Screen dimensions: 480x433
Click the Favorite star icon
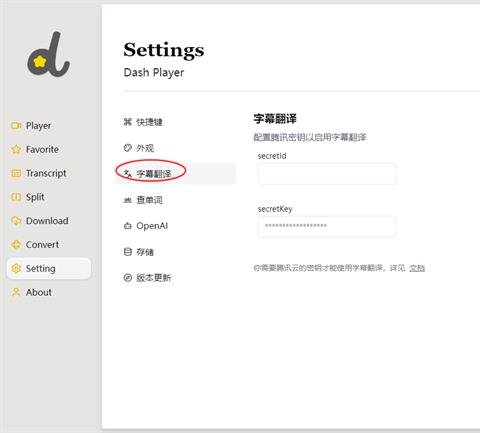tap(16, 149)
